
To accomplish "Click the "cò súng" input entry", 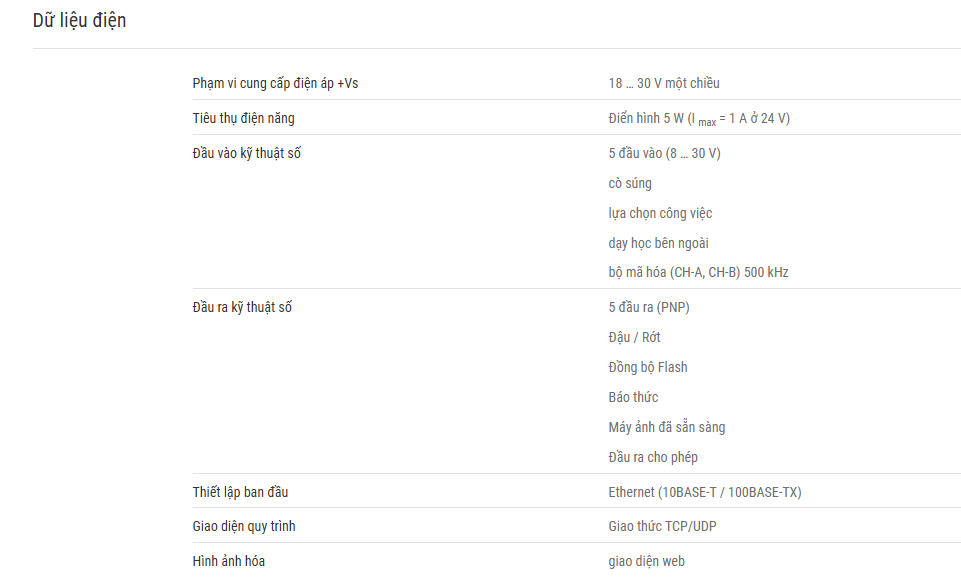I will point(630,183).
